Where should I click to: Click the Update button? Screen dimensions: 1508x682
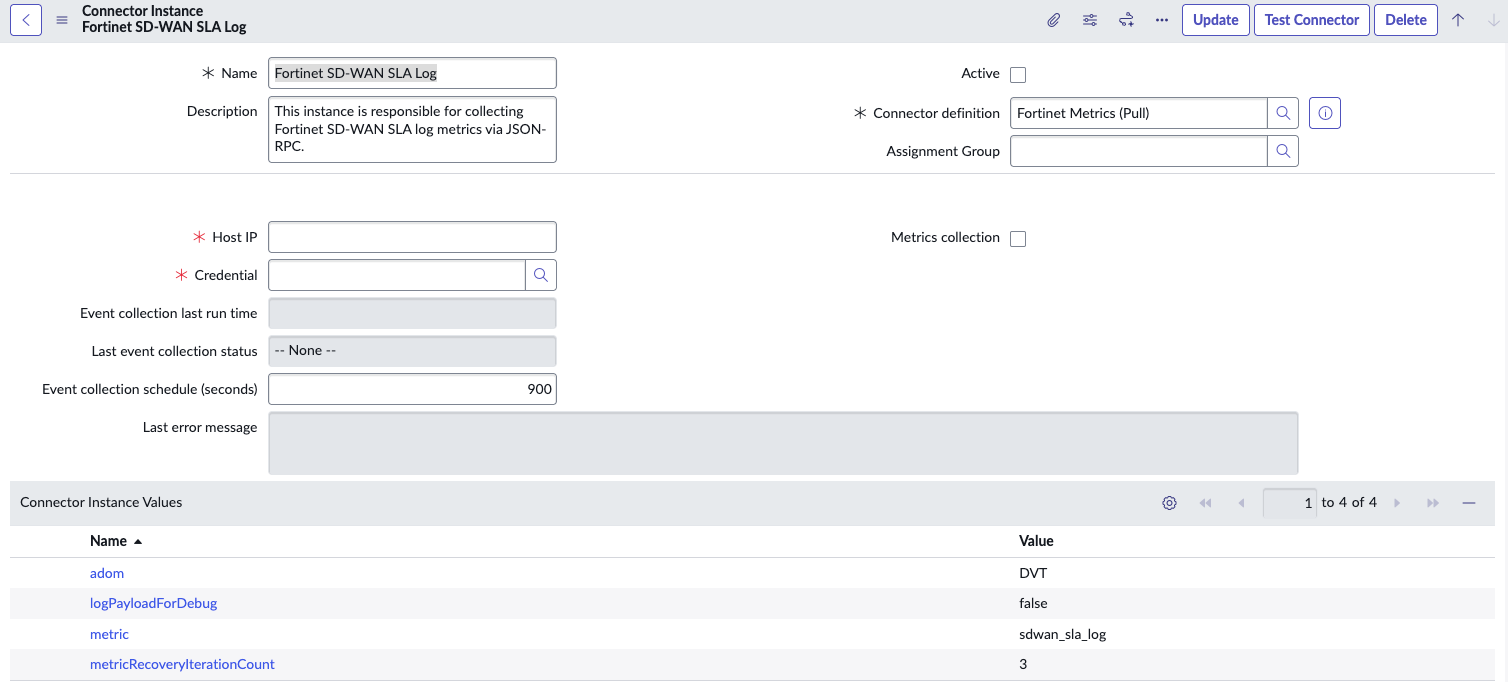(x=1216, y=20)
